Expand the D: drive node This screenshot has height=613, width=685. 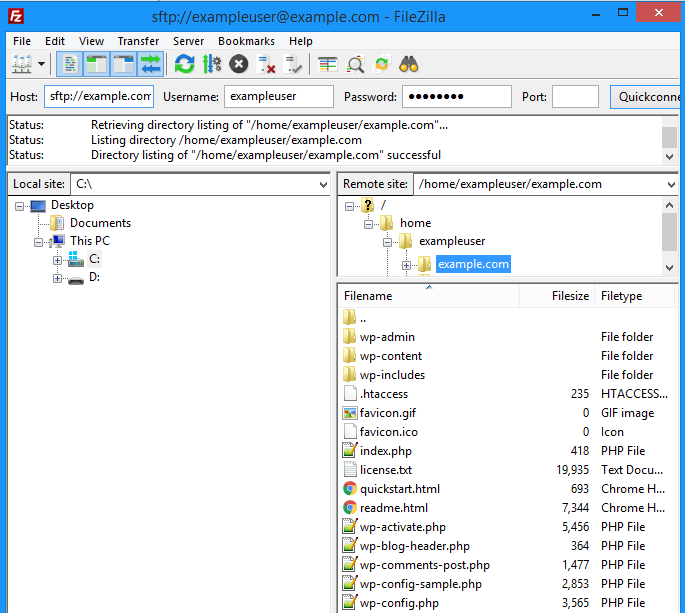57,278
